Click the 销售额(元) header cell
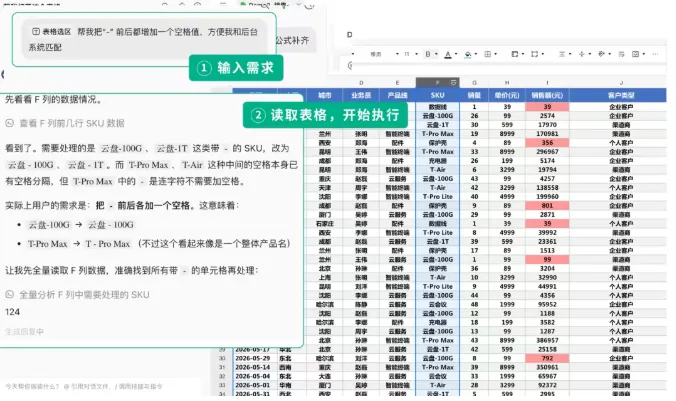The image size is (676, 401). click(547, 95)
